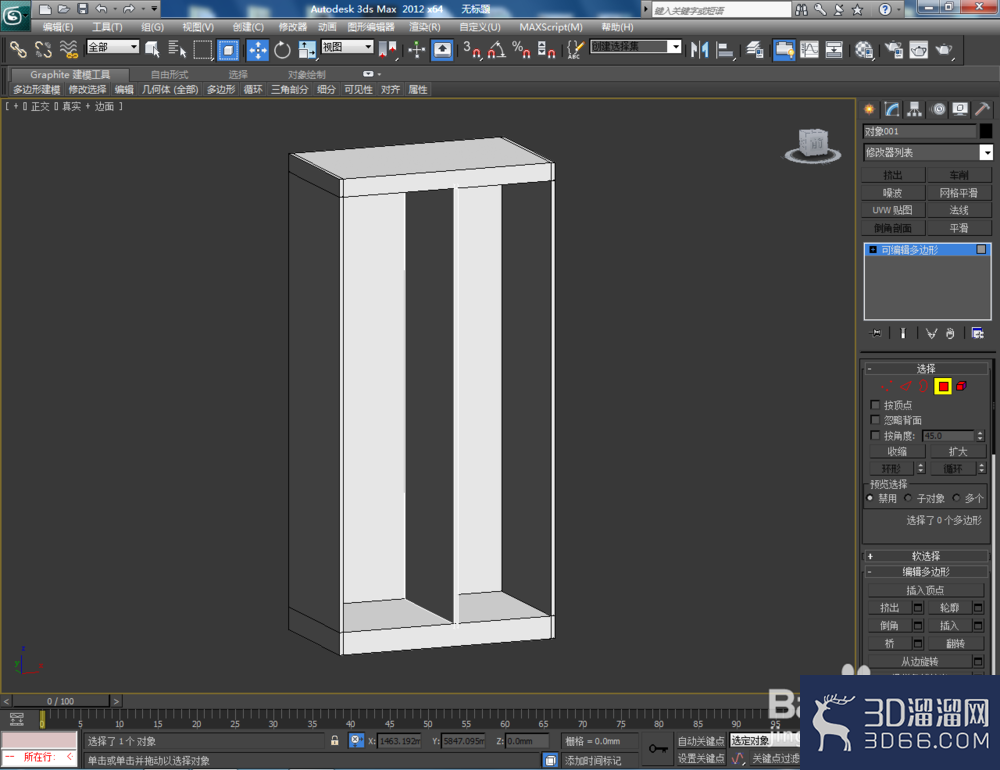Screen dimensions: 1000x770
Task: Open the Curve Editor
Action: coord(809,49)
